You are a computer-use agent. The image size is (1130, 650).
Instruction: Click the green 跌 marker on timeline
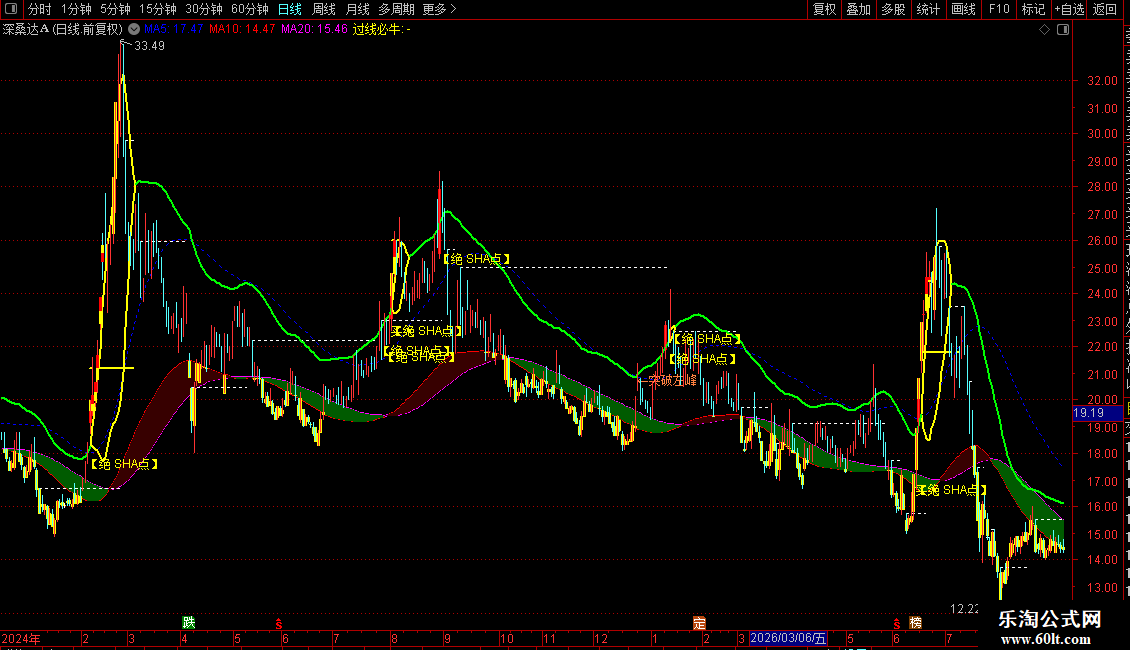(189, 623)
